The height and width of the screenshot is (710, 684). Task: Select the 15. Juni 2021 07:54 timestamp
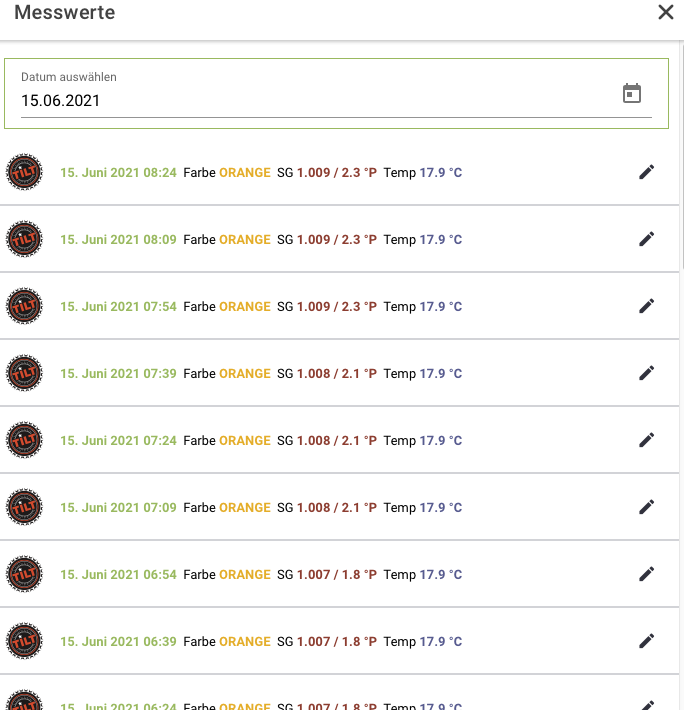(118, 306)
